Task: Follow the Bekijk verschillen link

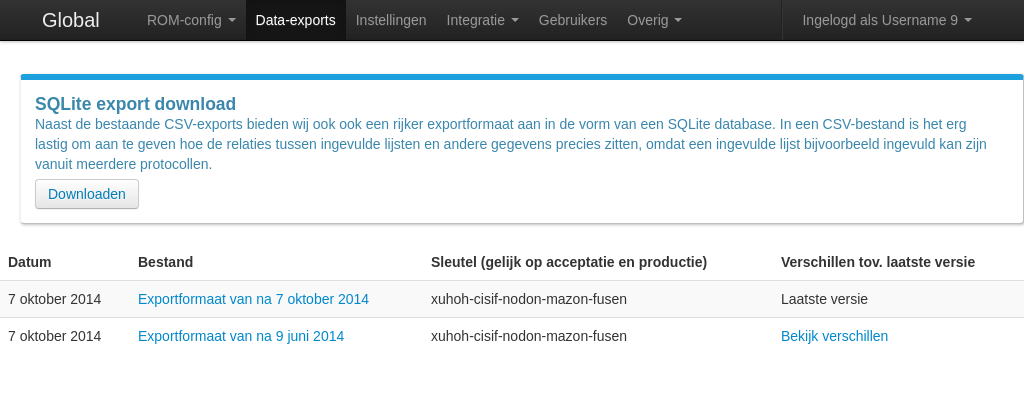Action: click(834, 336)
